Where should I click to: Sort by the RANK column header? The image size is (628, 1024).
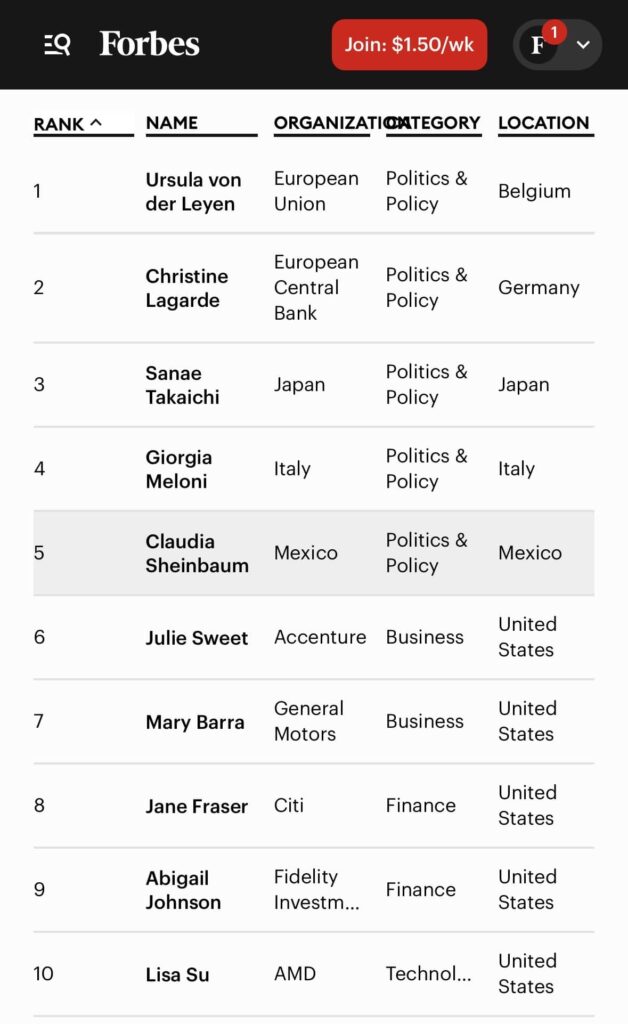(59, 124)
